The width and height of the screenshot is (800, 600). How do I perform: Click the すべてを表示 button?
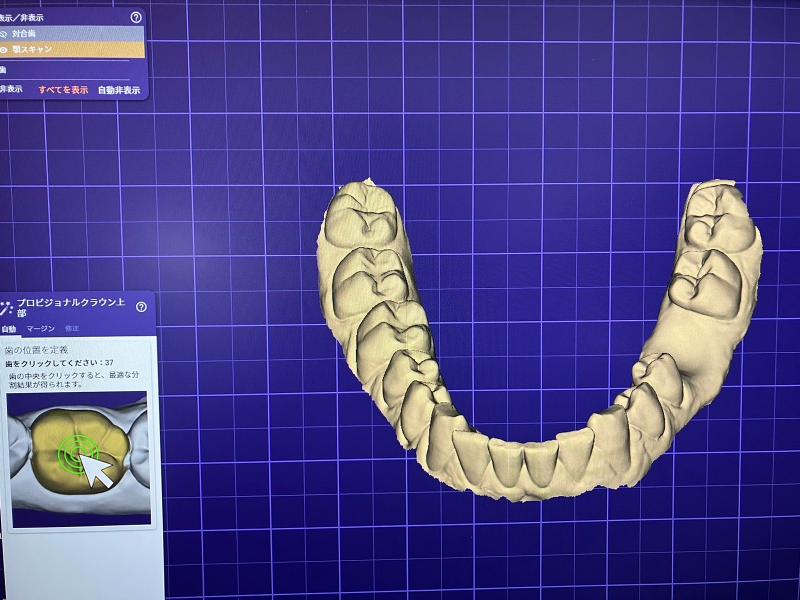click(63, 90)
